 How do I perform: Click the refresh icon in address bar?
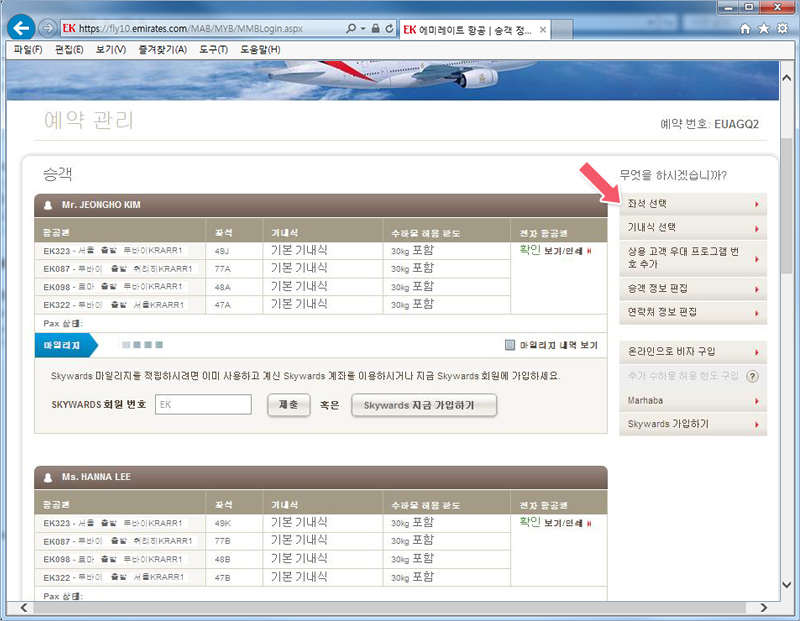click(x=389, y=29)
